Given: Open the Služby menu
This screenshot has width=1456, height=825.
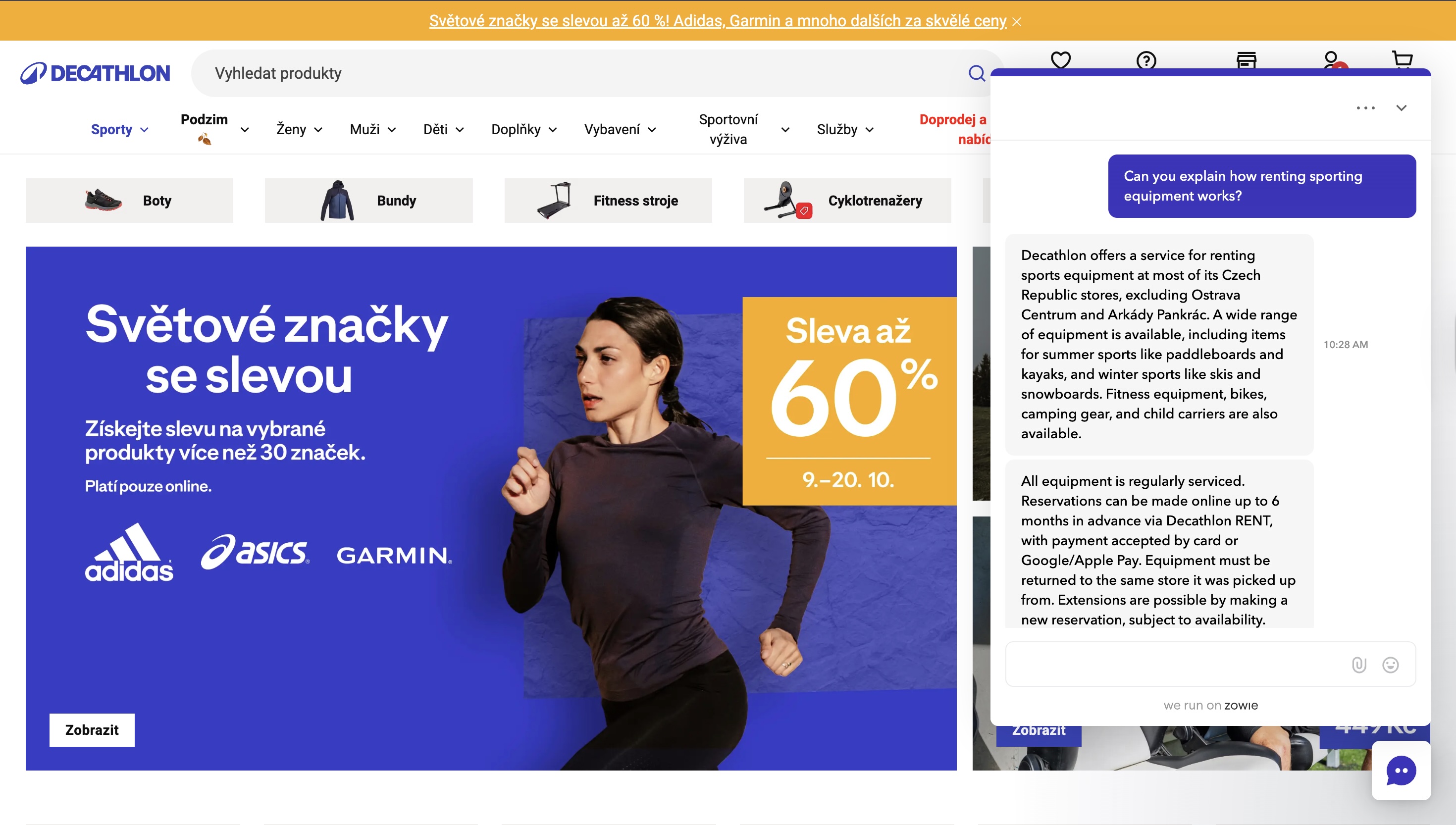Looking at the screenshot, I should pos(845,129).
